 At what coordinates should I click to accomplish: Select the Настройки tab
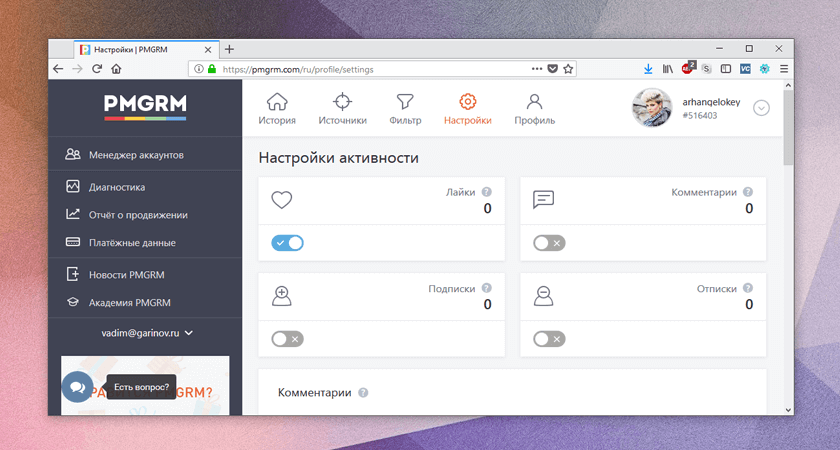click(468, 109)
